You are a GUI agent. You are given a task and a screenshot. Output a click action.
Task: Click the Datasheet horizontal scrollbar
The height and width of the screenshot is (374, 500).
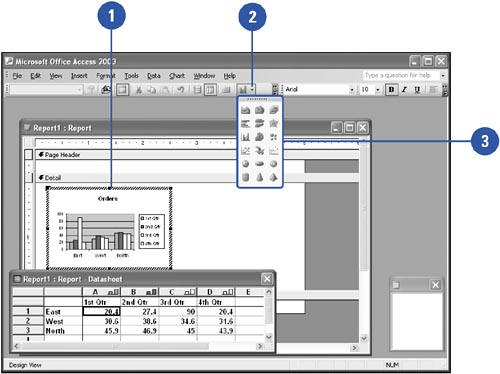(x=137, y=346)
